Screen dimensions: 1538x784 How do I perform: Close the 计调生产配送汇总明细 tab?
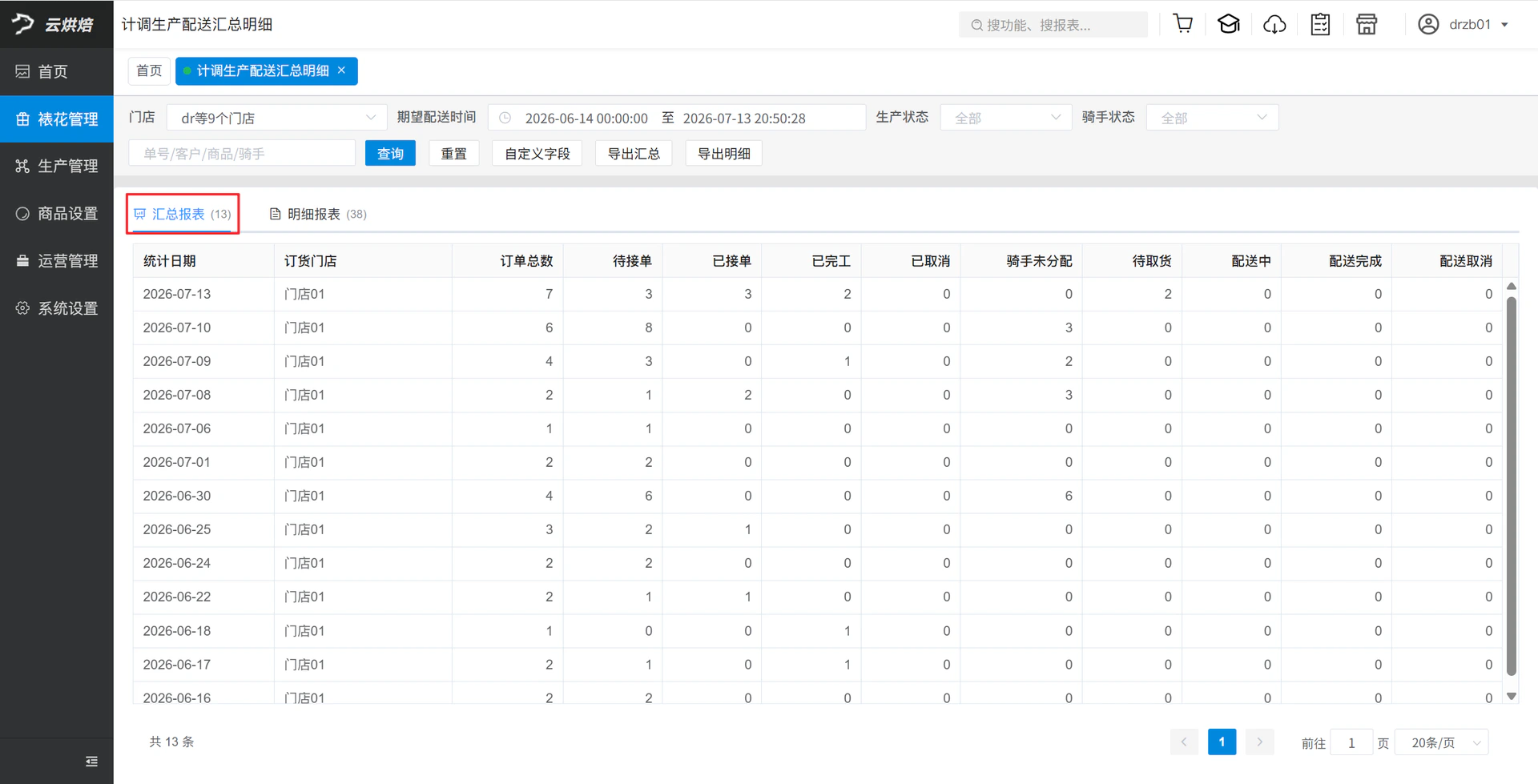coord(342,70)
